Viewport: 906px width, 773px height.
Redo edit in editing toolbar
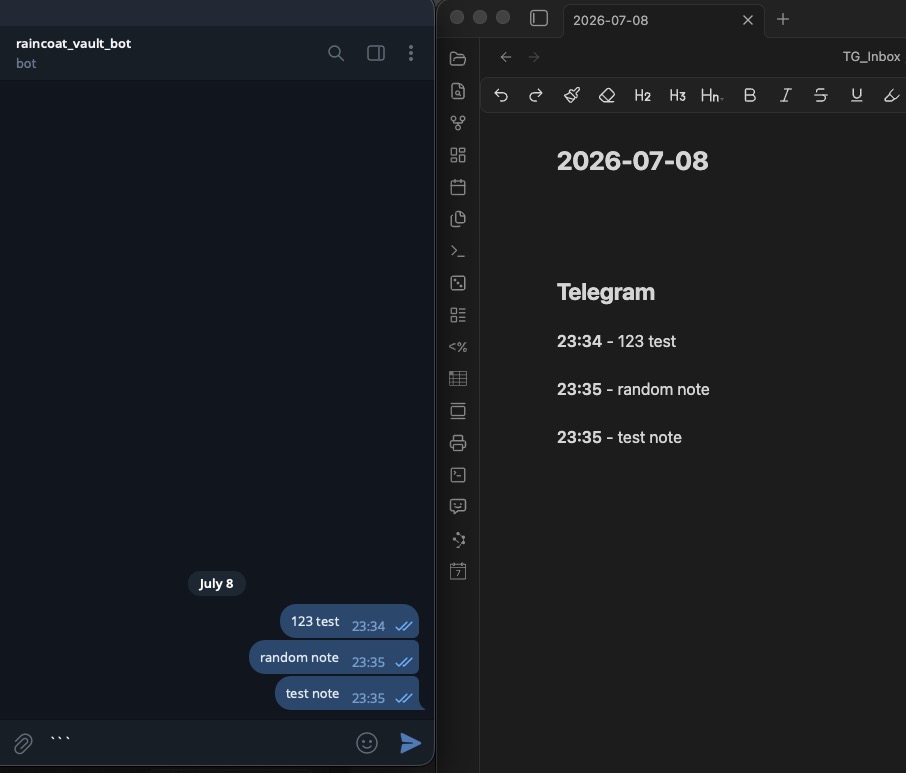coord(536,95)
